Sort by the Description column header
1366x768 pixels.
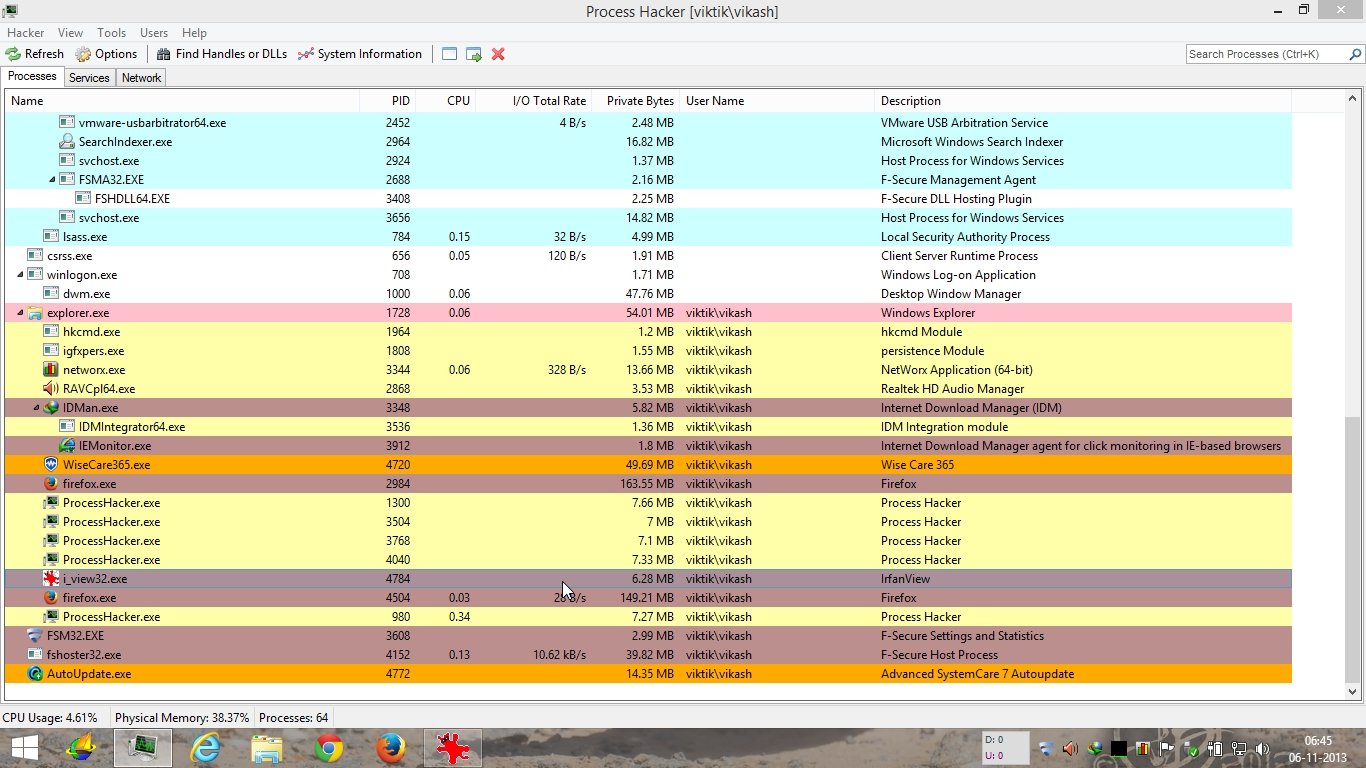click(1083, 101)
